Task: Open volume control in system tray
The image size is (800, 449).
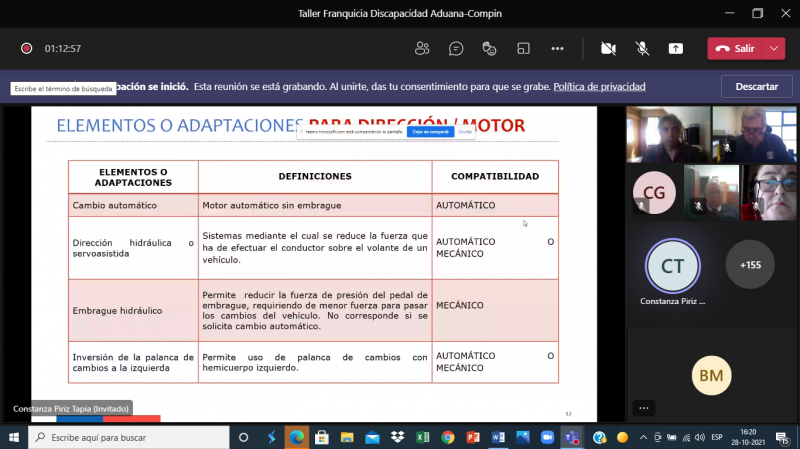Action: point(700,437)
